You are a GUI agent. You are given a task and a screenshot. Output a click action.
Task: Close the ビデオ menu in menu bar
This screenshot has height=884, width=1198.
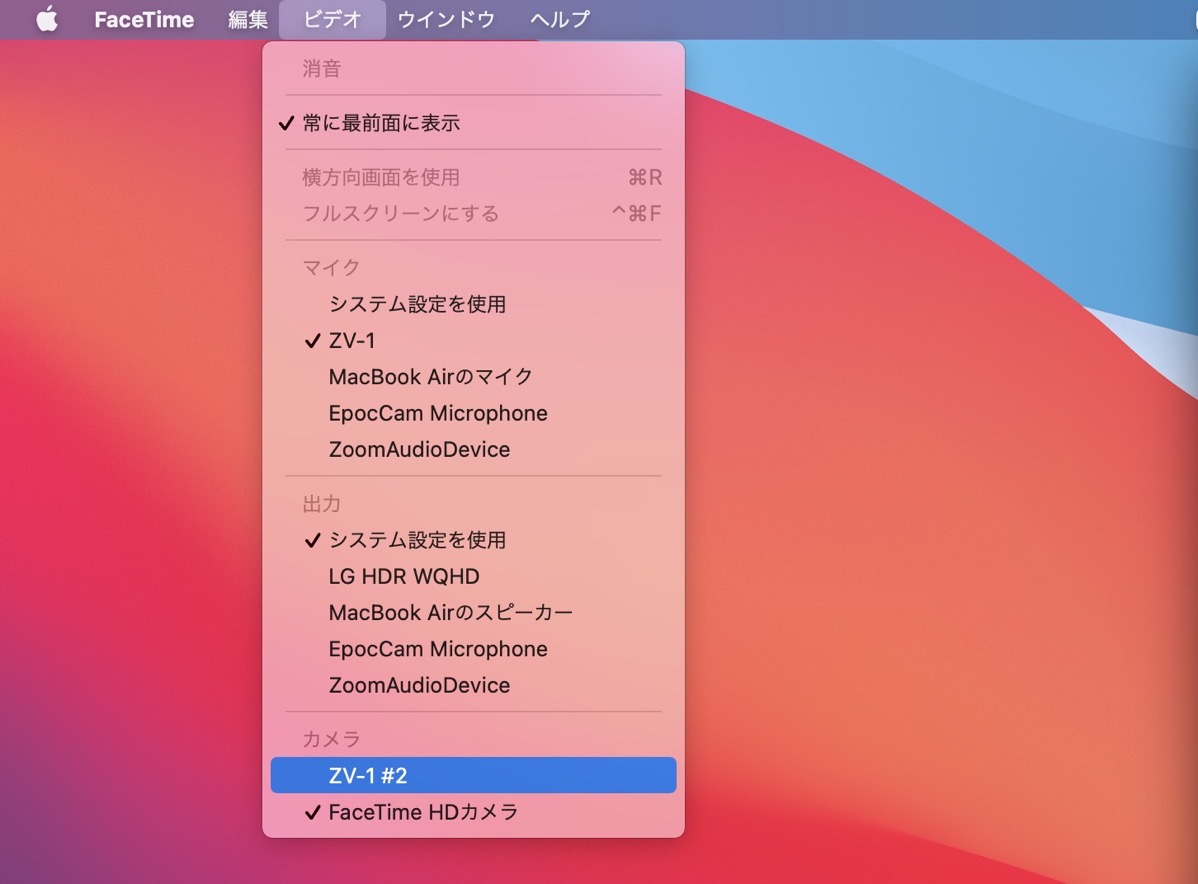[x=332, y=19]
